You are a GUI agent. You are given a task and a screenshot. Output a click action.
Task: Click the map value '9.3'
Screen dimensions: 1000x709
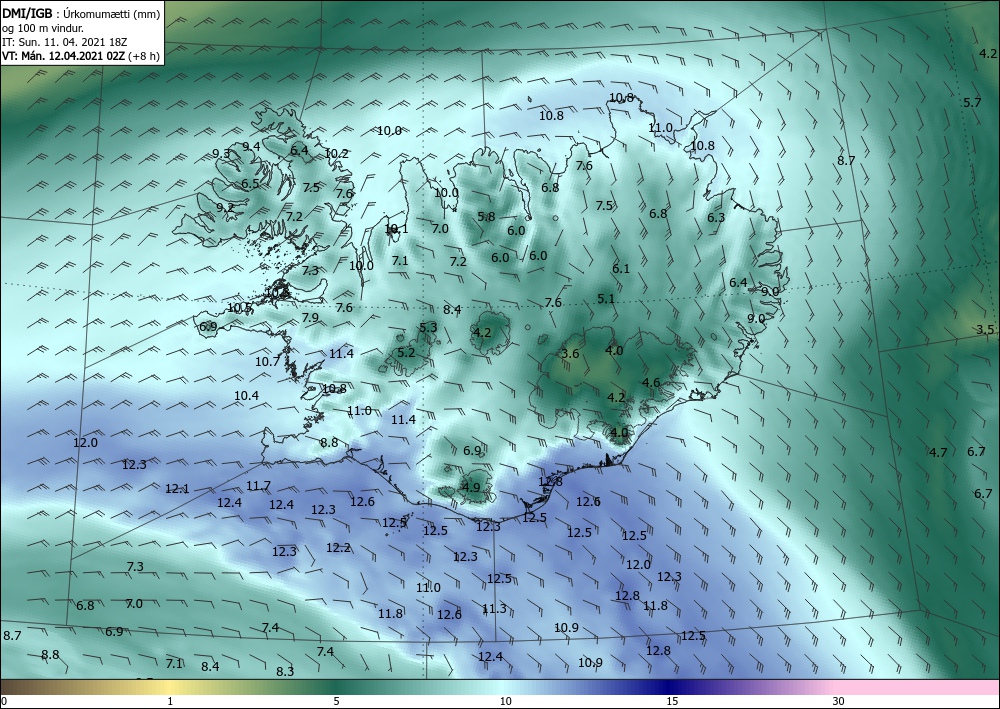pos(221,154)
